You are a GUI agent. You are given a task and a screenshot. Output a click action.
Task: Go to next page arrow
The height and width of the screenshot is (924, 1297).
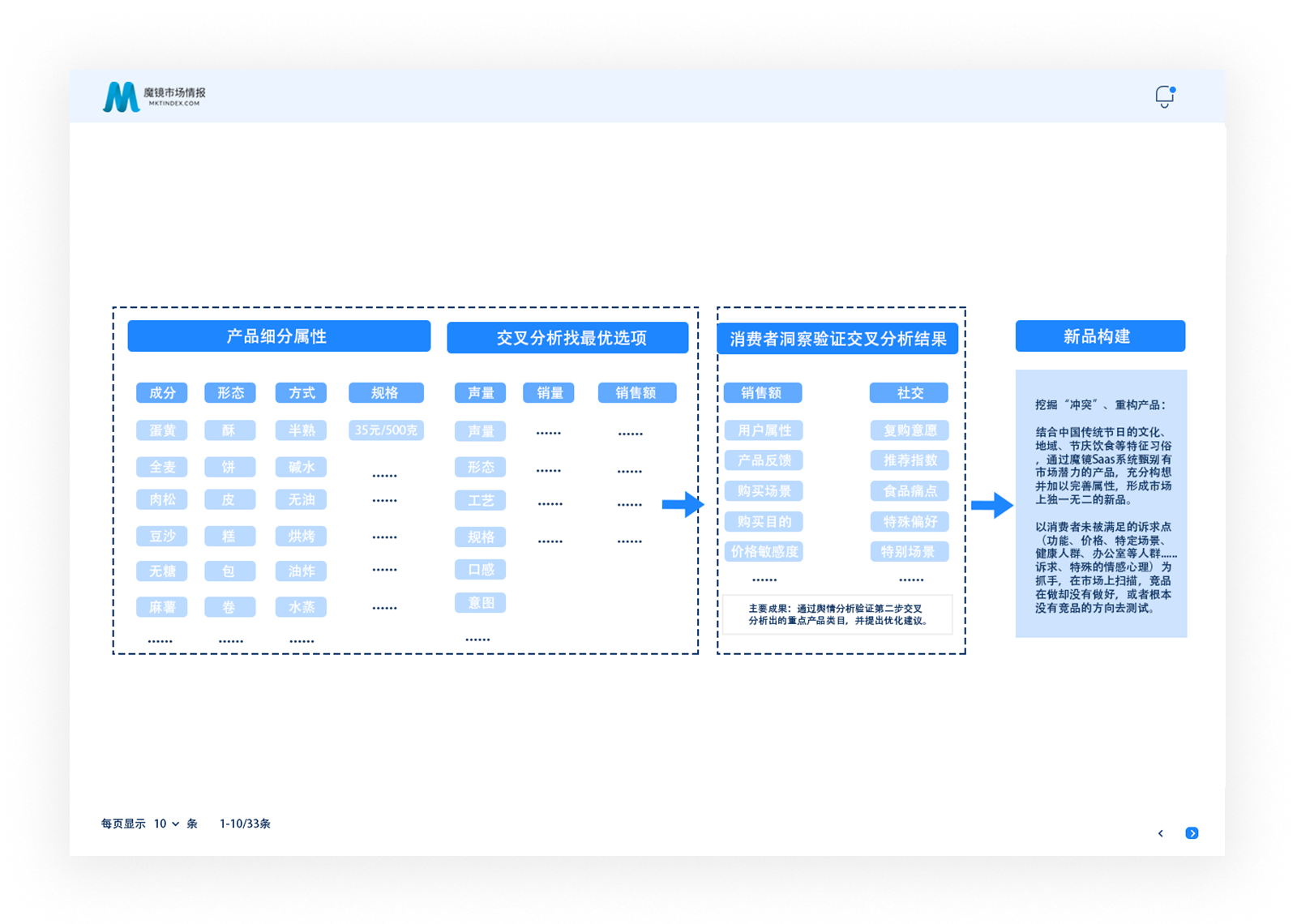(x=1192, y=833)
